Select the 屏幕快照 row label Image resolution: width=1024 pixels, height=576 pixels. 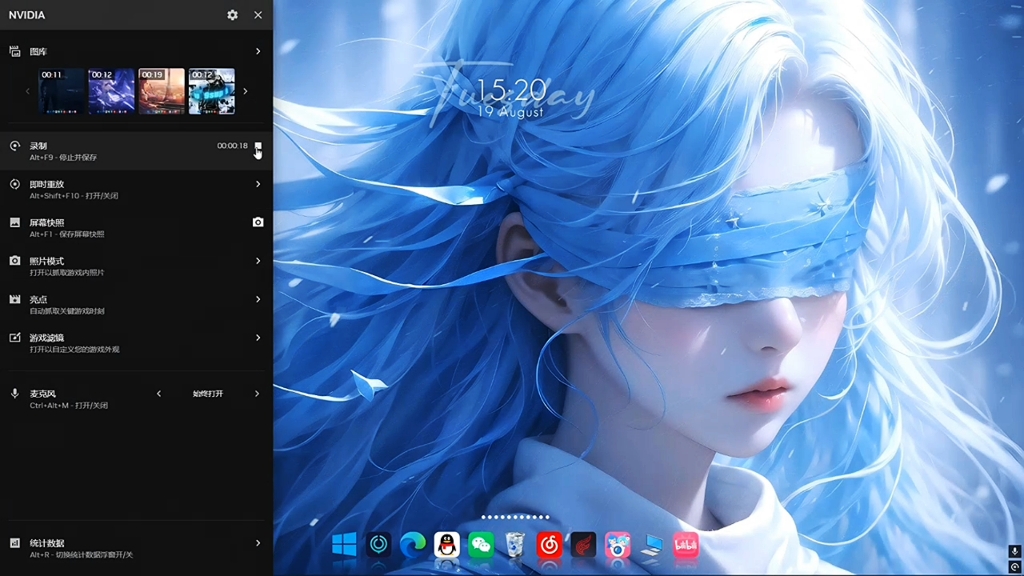pos(46,223)
